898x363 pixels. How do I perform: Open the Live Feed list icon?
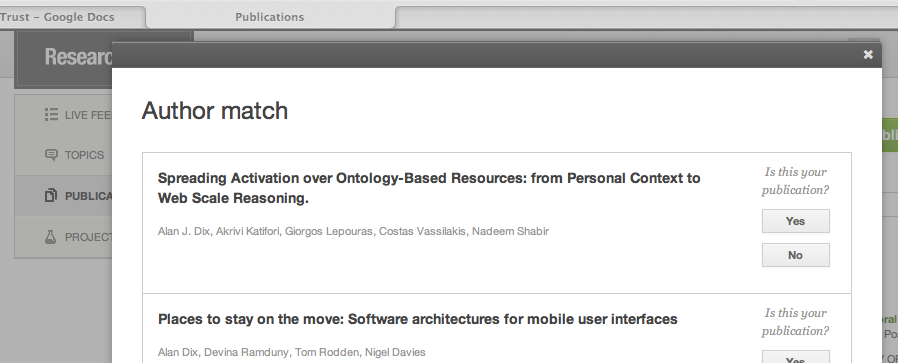point(51,115)
